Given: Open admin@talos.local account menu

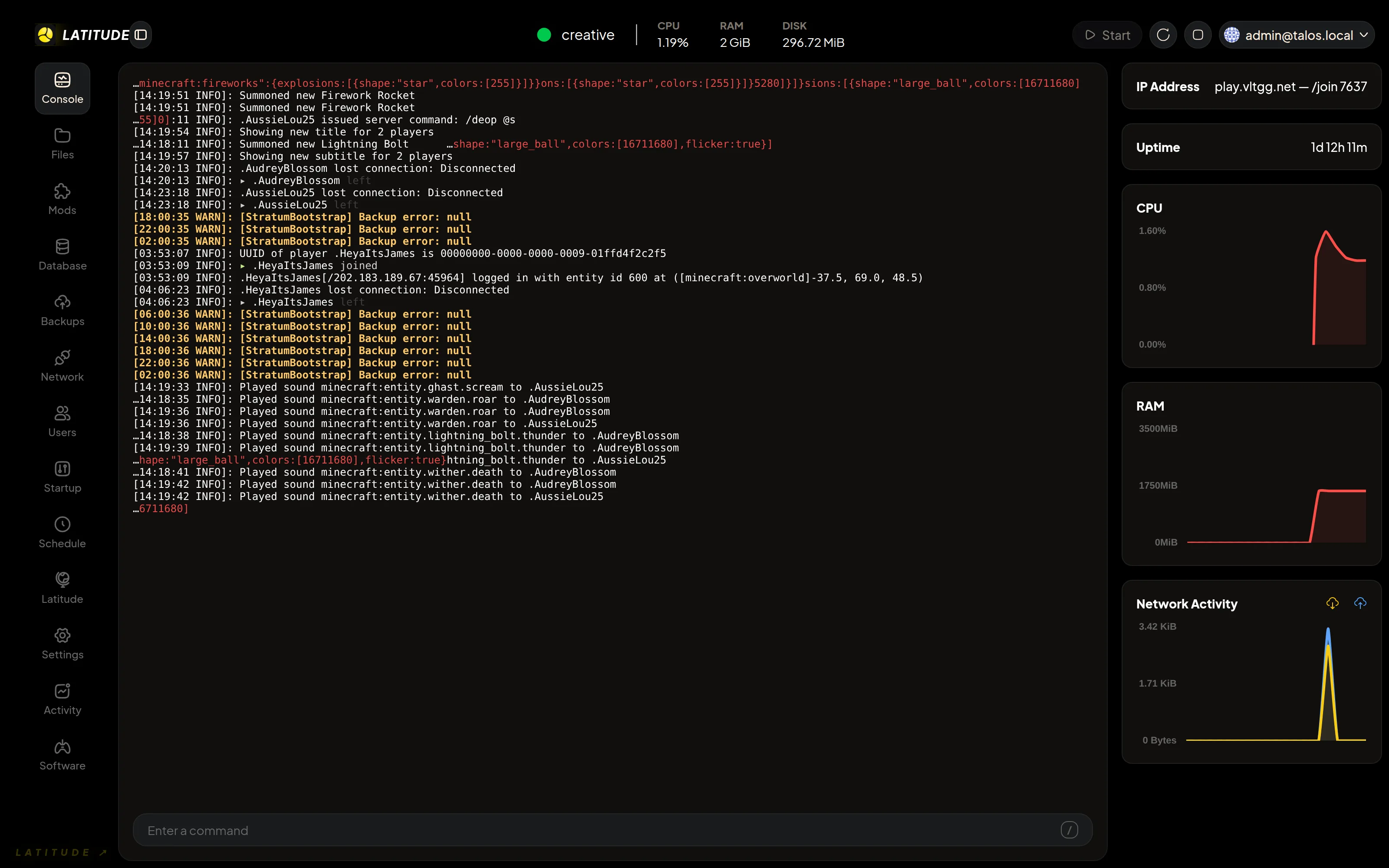Looking at the screenshot, I should pos(1297,35).
